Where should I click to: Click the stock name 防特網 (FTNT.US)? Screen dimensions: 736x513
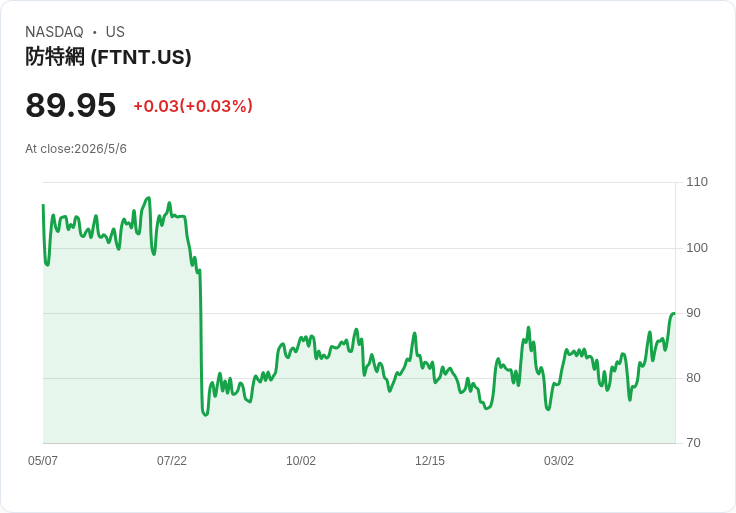point(108,57)
